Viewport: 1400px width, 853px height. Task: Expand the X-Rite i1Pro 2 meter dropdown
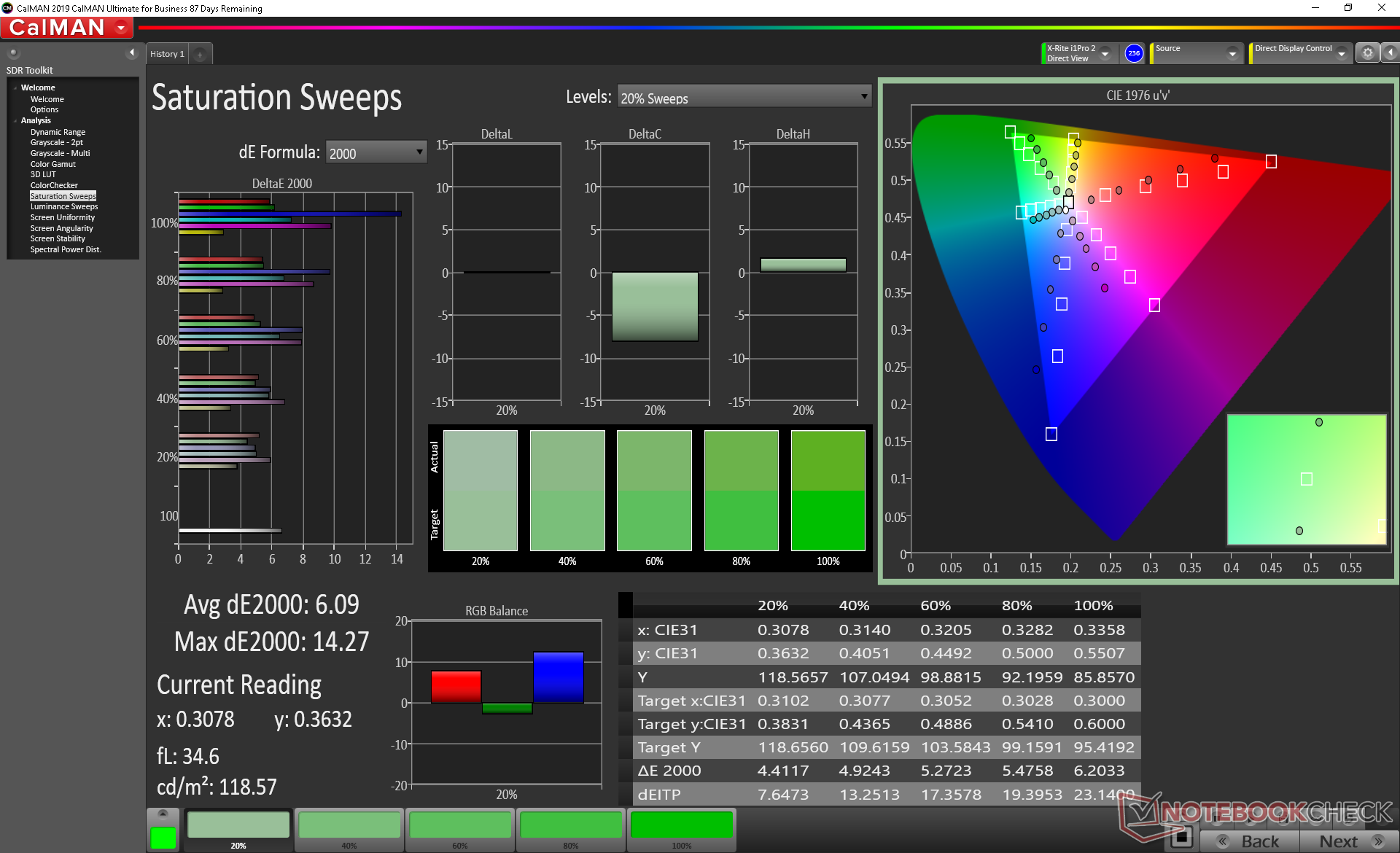tap(1105, 54)
